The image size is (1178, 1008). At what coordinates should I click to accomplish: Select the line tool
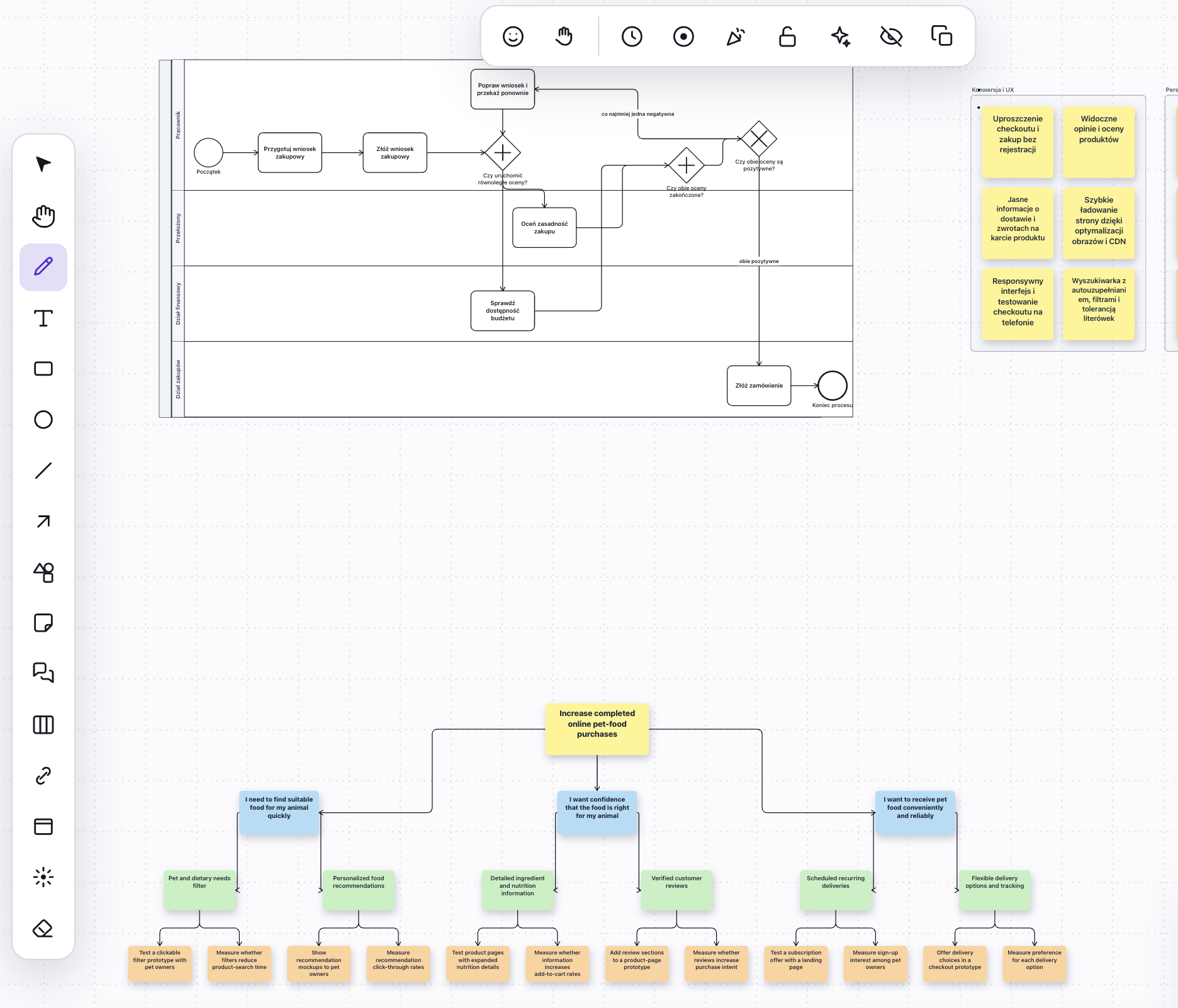click(43, 471)
